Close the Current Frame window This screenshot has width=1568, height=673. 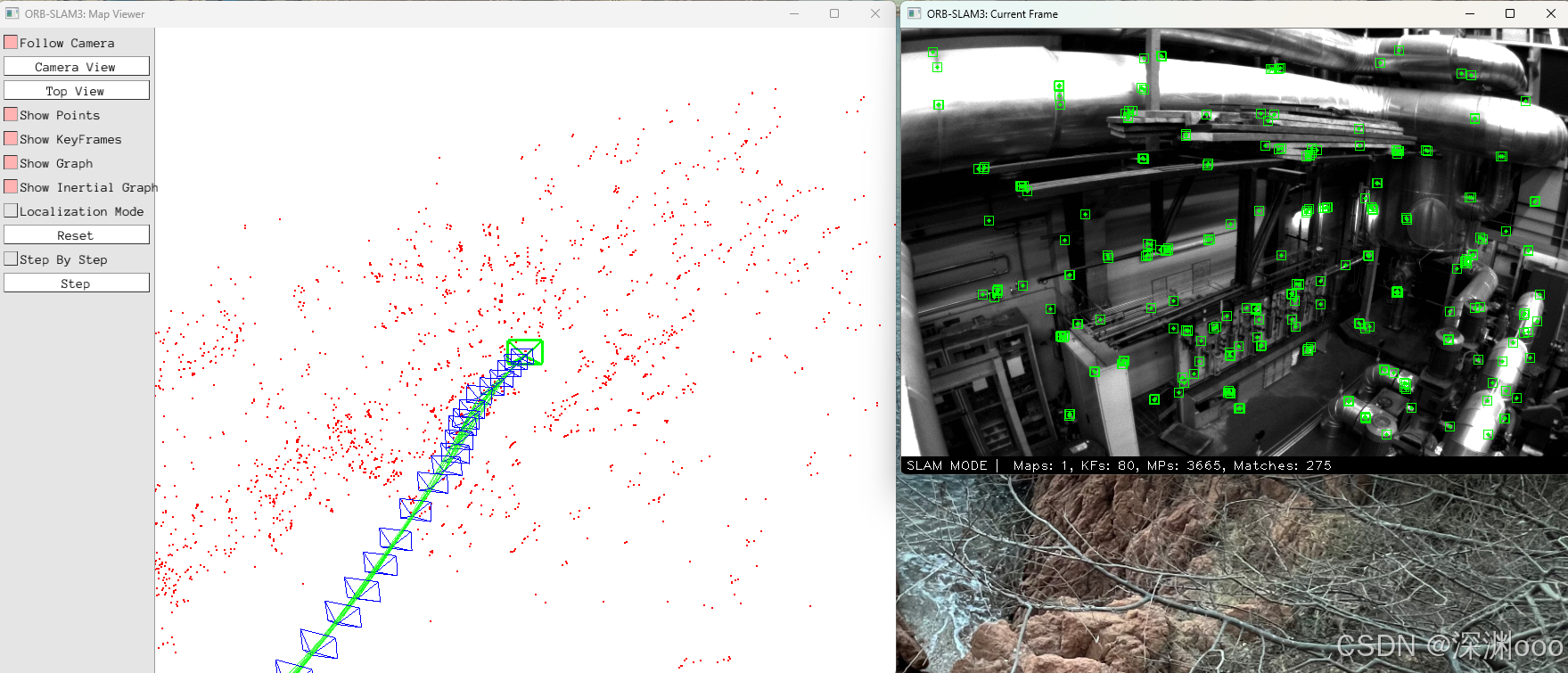click(1550, 13)
